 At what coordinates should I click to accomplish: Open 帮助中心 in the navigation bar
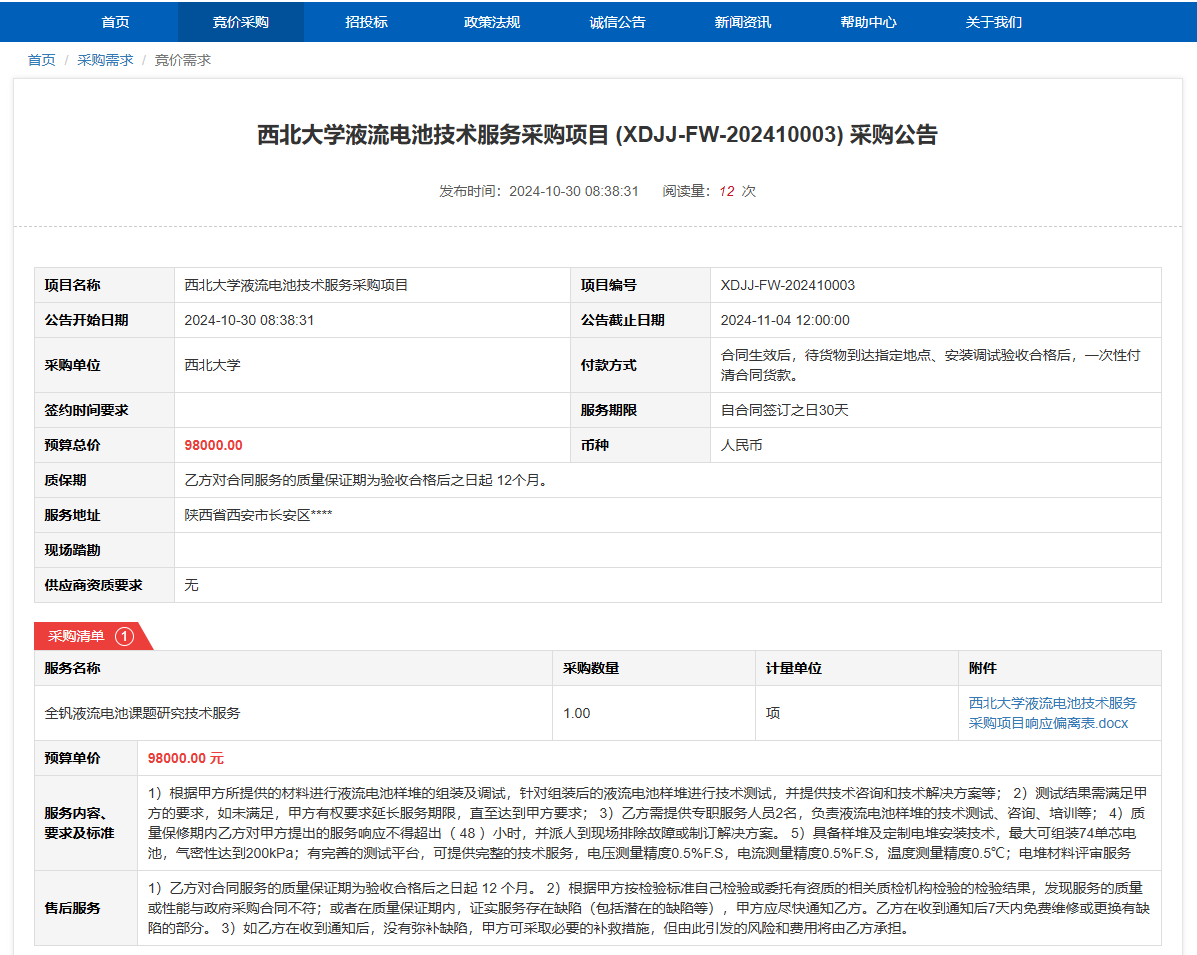click(869, 22)
